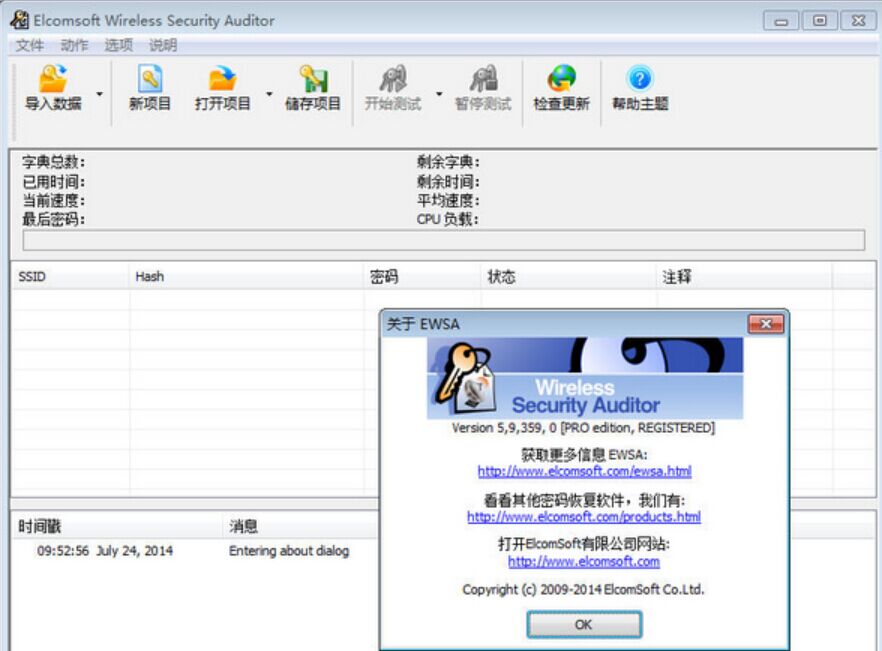Expand the 开始测试 dropdown arrow
The image size is (882, 651).
[439, 93]
